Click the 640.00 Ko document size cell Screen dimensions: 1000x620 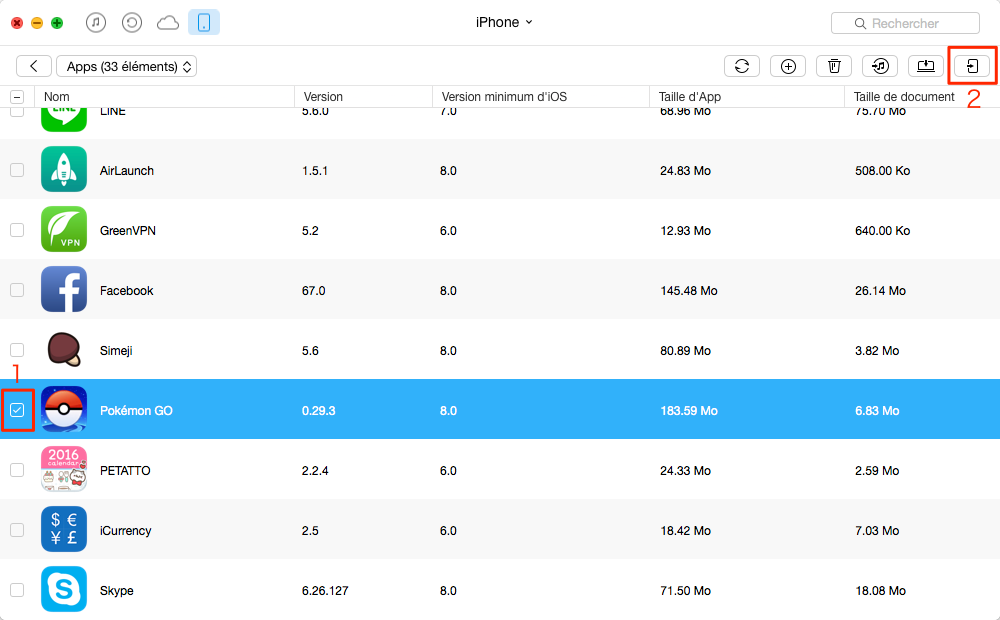(x=883, y=230)
